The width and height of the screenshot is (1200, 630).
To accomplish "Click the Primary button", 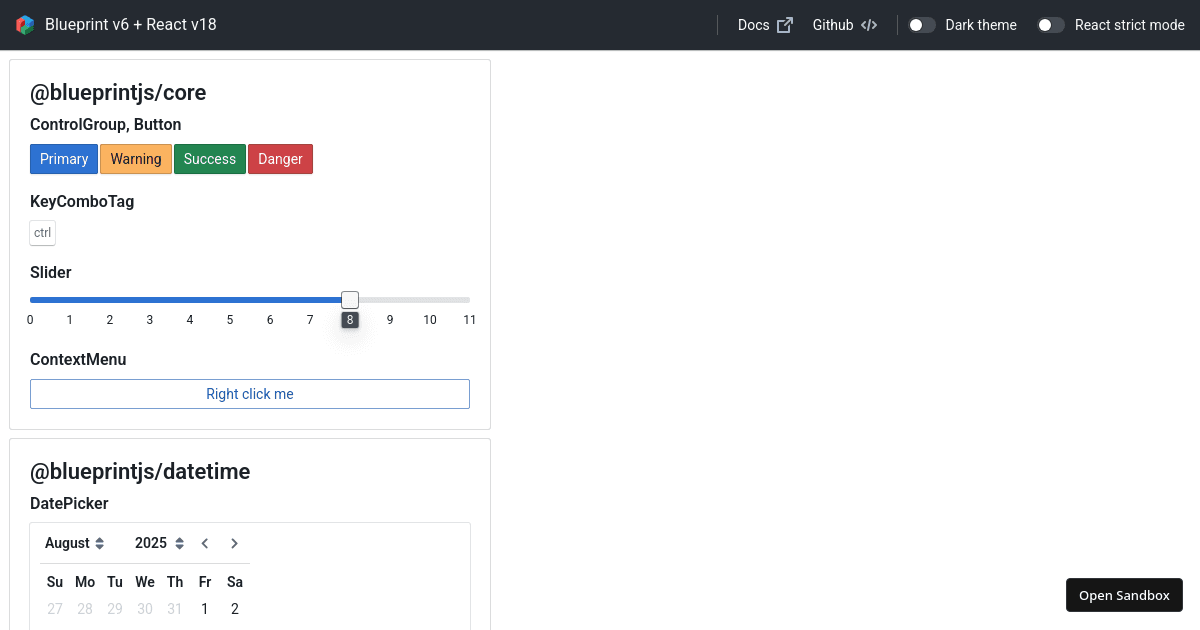I will click(63, 158).
